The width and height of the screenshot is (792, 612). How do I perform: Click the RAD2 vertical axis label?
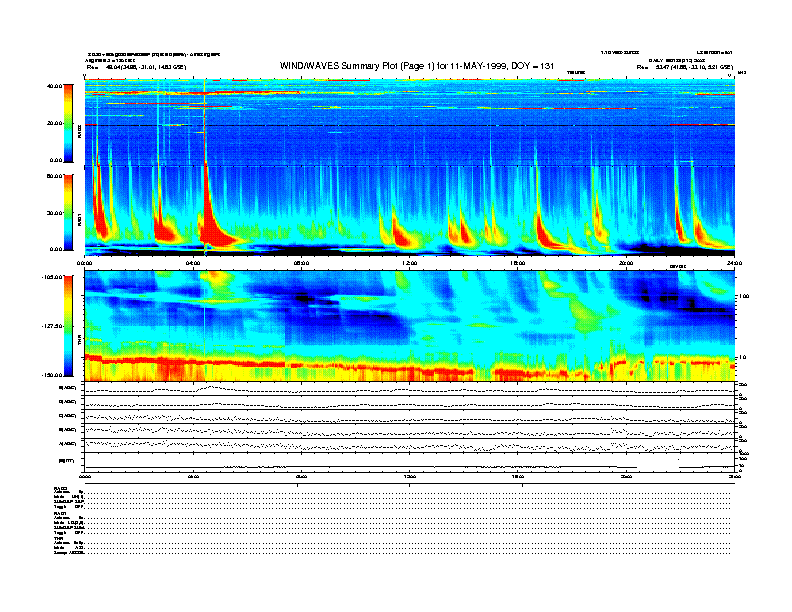point(79,132)
